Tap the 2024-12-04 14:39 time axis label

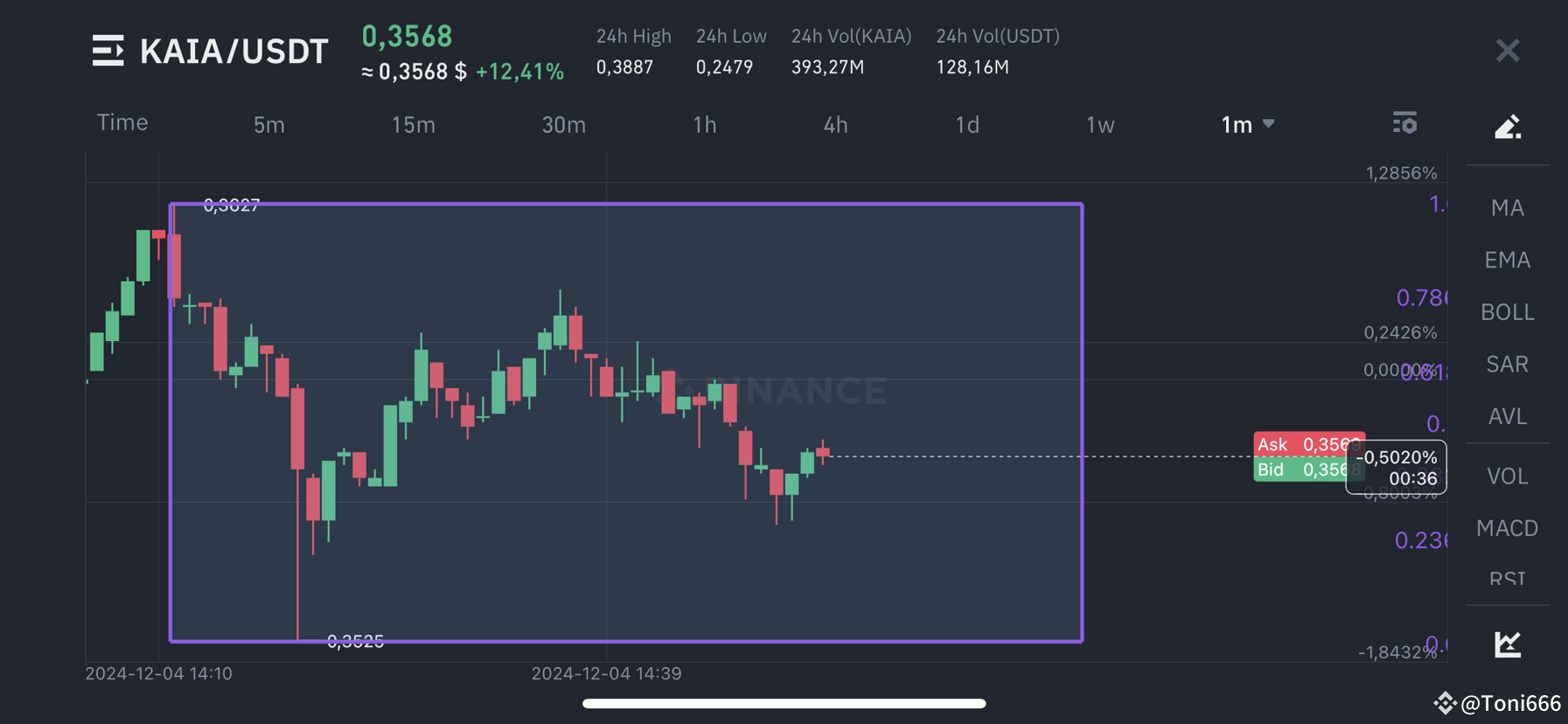click(x=607, y=673)
